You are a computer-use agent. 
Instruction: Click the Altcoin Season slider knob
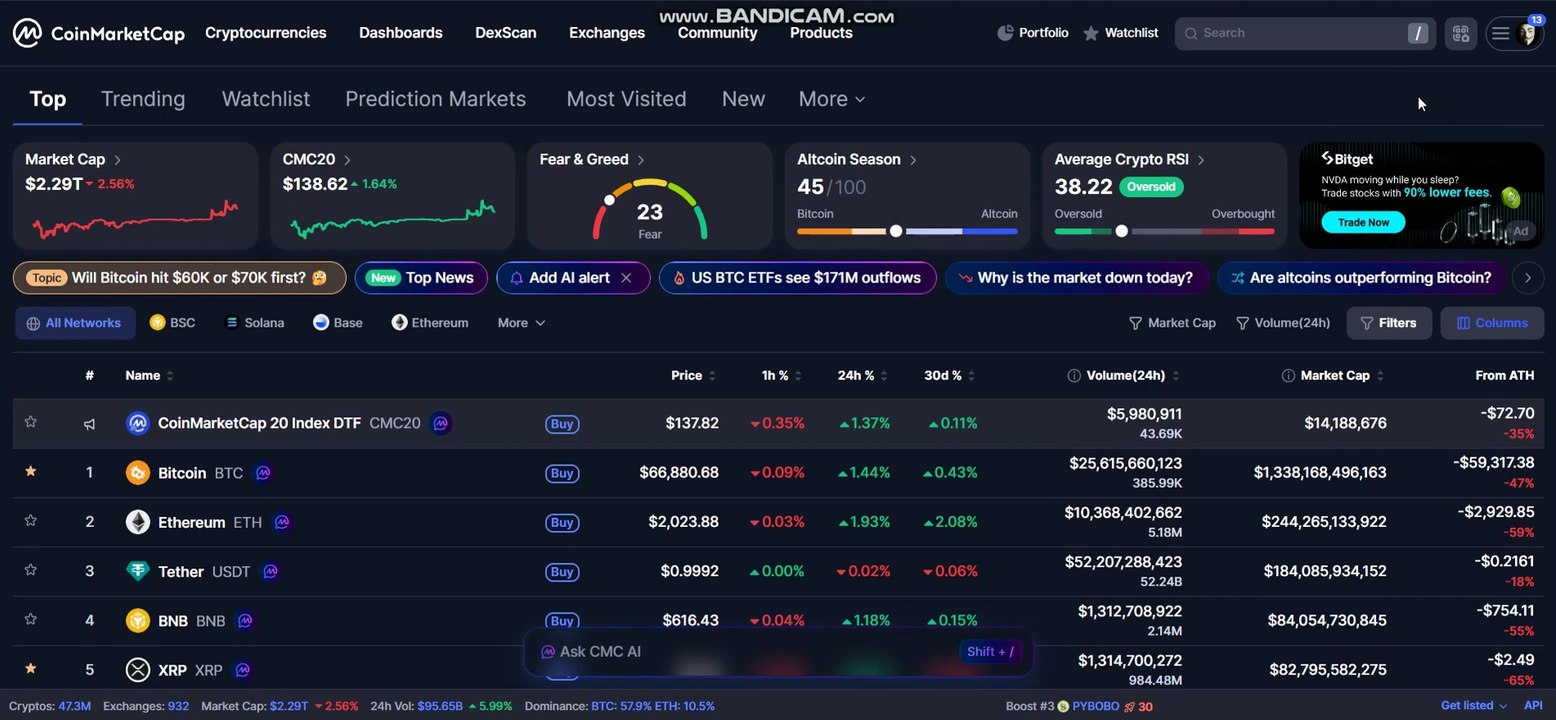(x=896, y=231)
